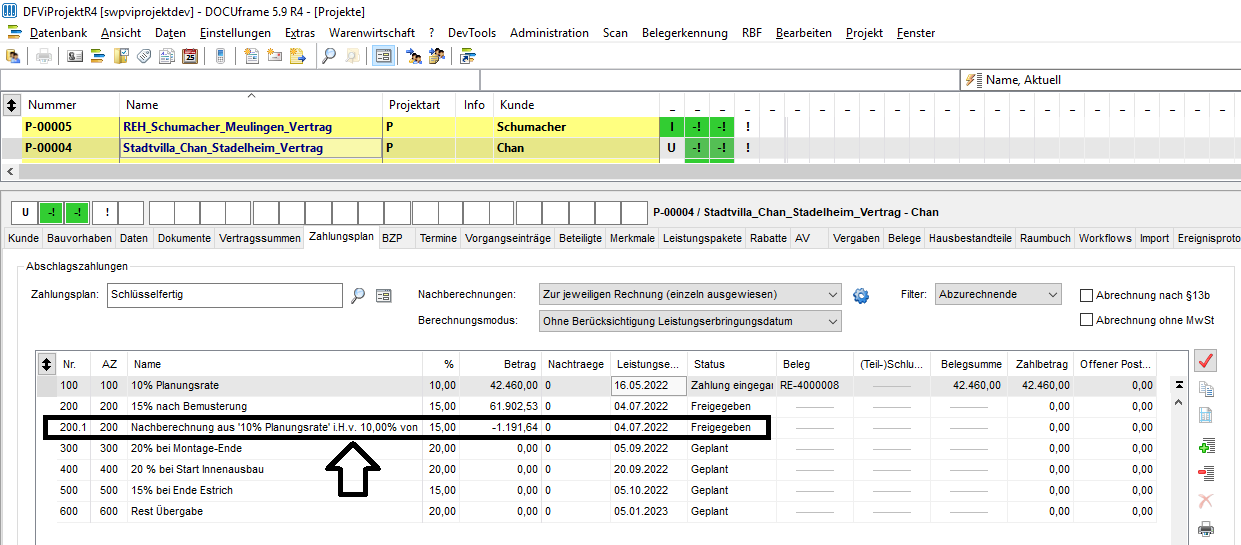Select payment row 10% Planungsrate
The width and height of the screenshot is (1241, 545).
[596, 385]
